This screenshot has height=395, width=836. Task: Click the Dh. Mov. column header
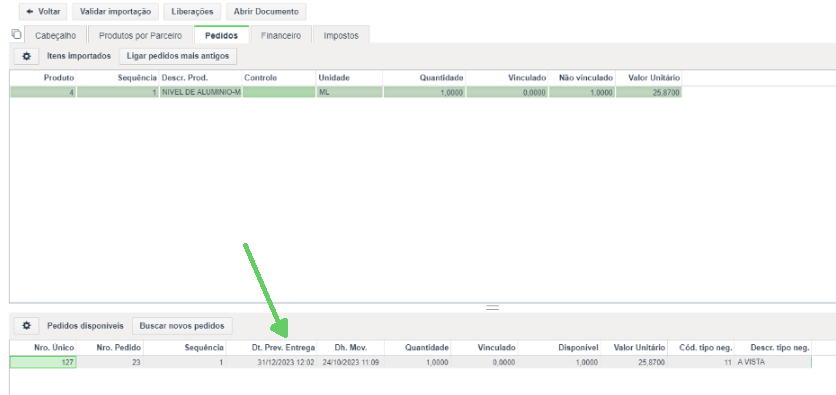coord(350,348)
